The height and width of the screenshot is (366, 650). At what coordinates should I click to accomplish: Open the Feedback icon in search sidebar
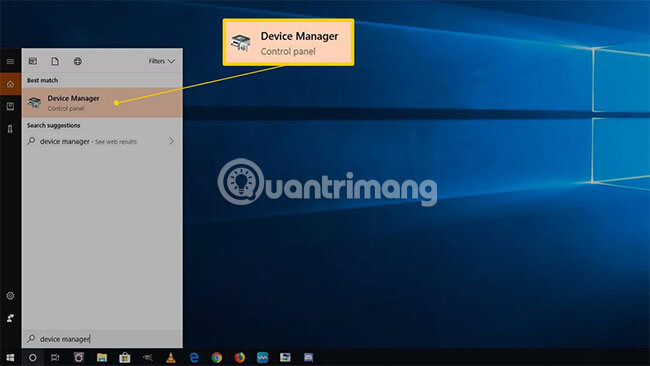coord(10,318)
